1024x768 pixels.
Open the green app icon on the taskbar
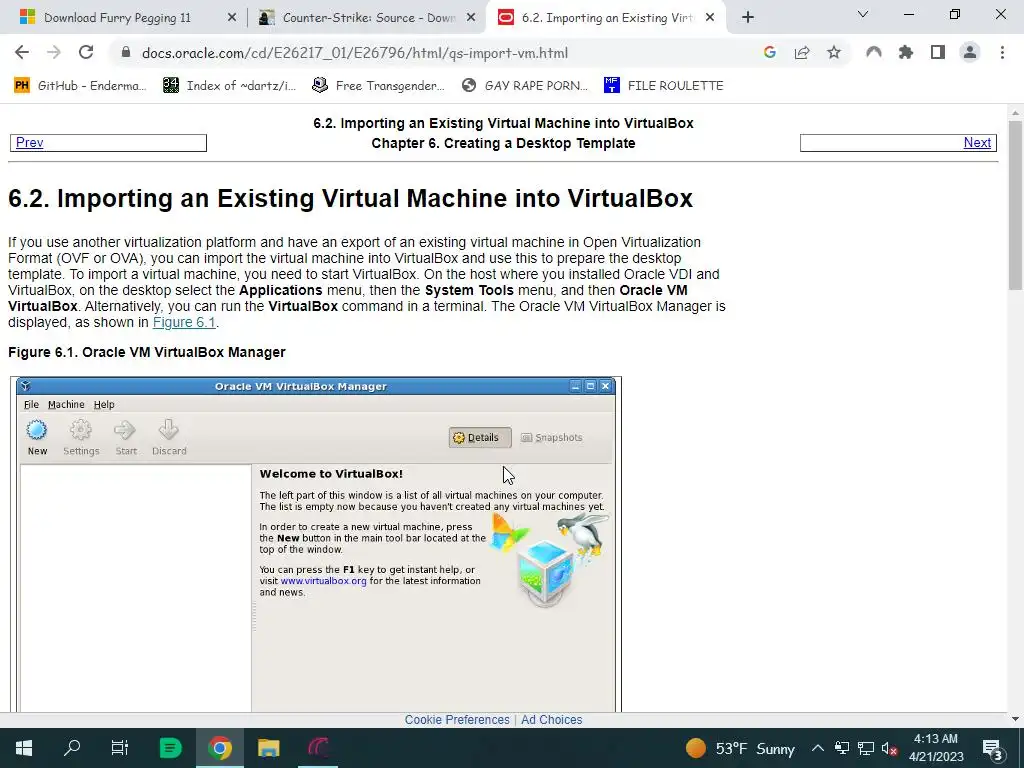(x=170, y=748)
